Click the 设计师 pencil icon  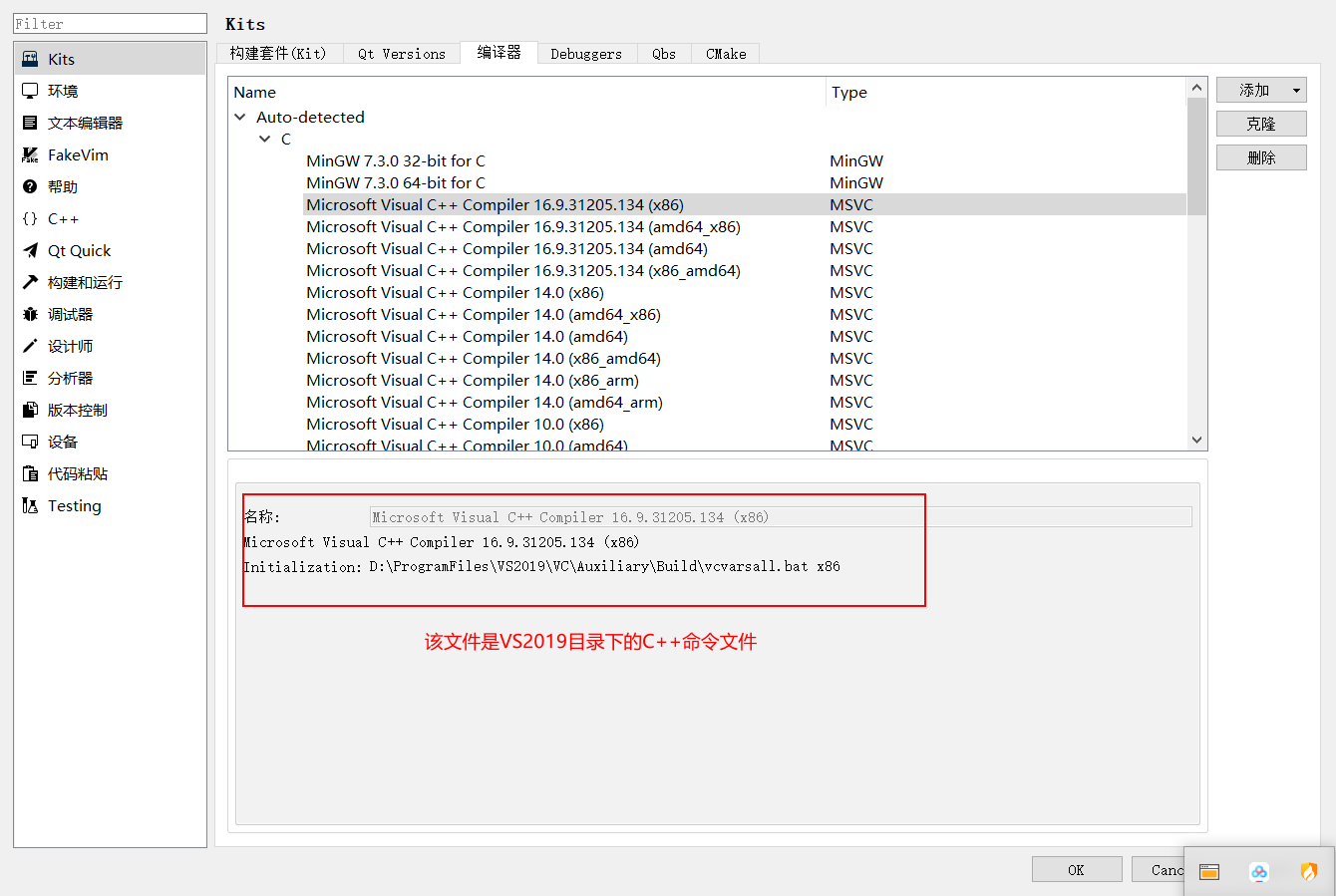tap(30, 346)
